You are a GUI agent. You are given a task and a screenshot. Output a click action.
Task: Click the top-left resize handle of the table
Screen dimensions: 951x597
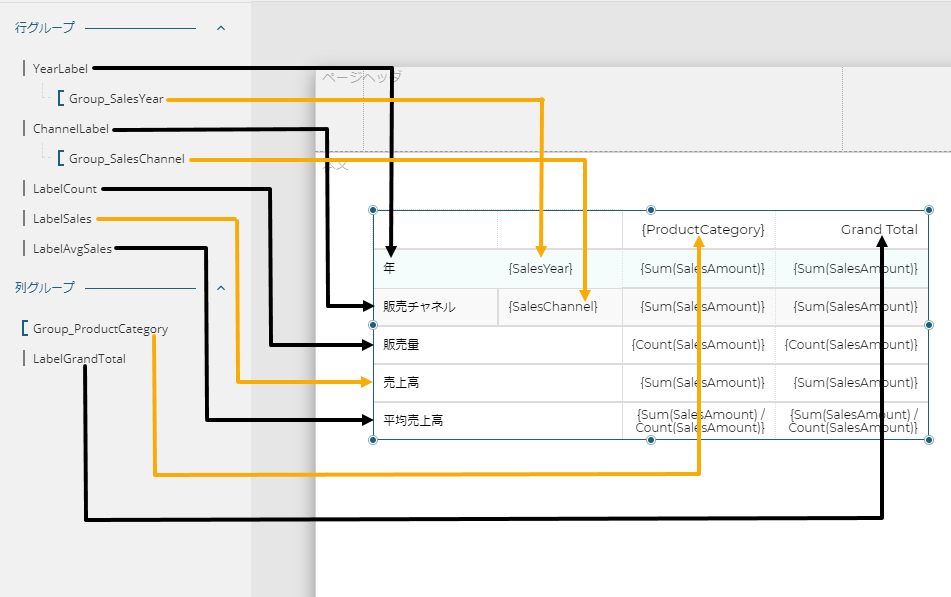373,210
